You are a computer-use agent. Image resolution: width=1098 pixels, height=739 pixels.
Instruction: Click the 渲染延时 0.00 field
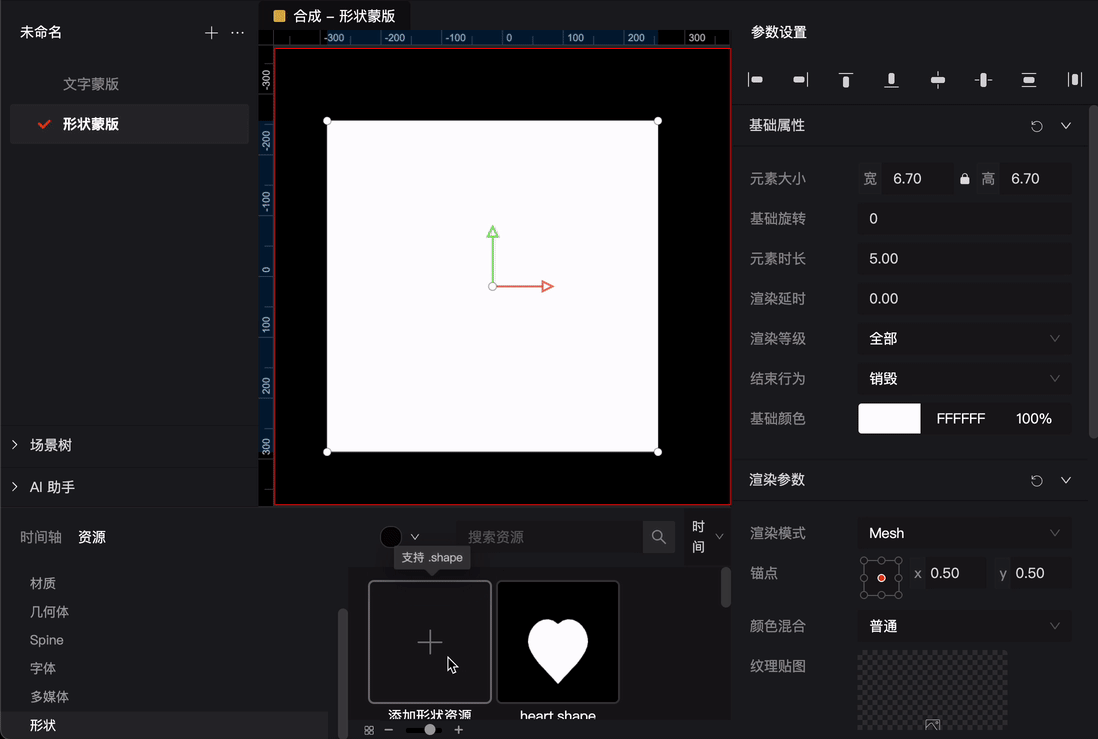[x=964, y=298]
